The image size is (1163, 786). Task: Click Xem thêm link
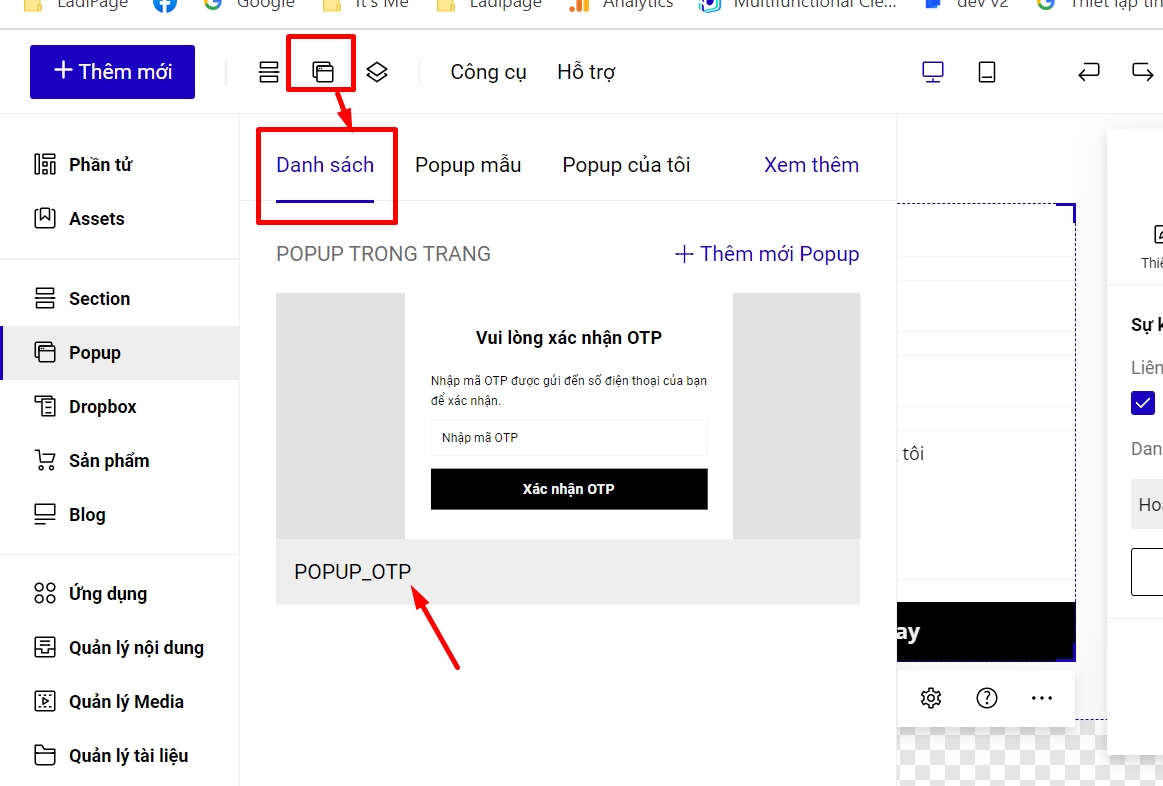pyautogui.click(x=811, y=165)
